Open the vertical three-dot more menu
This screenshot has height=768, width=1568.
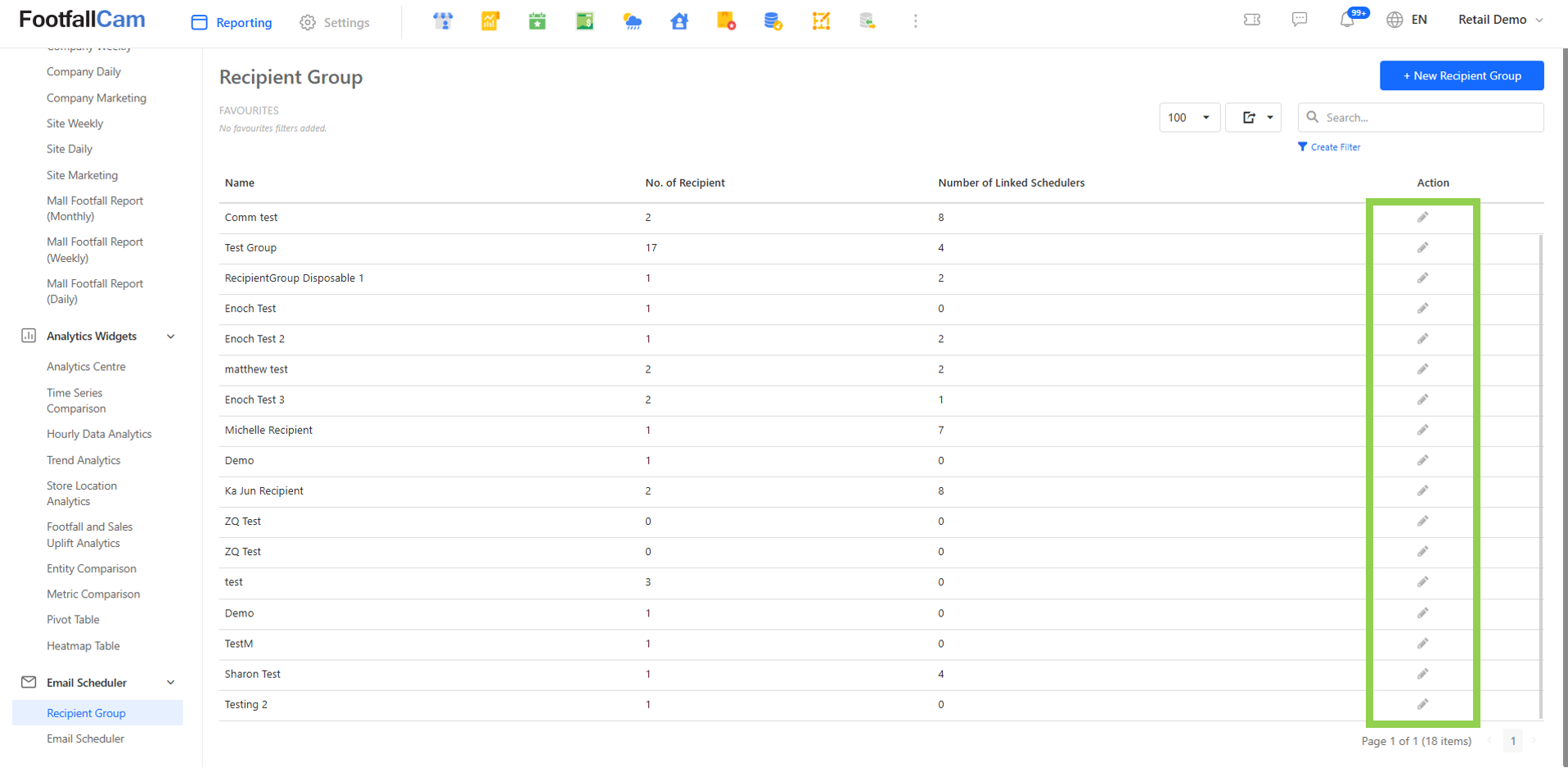click(x=916, y=21)
